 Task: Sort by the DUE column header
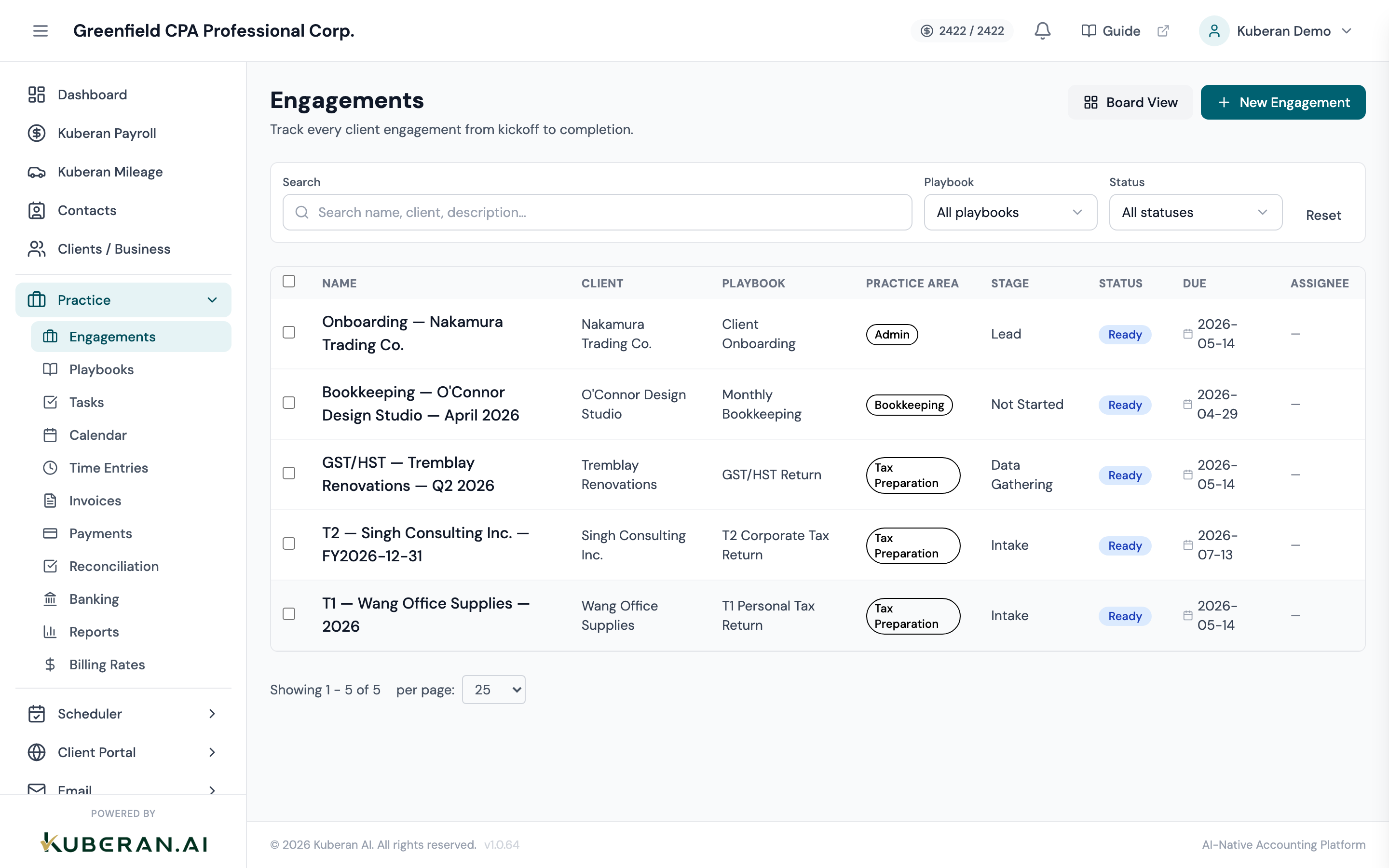coord(1194,283)
